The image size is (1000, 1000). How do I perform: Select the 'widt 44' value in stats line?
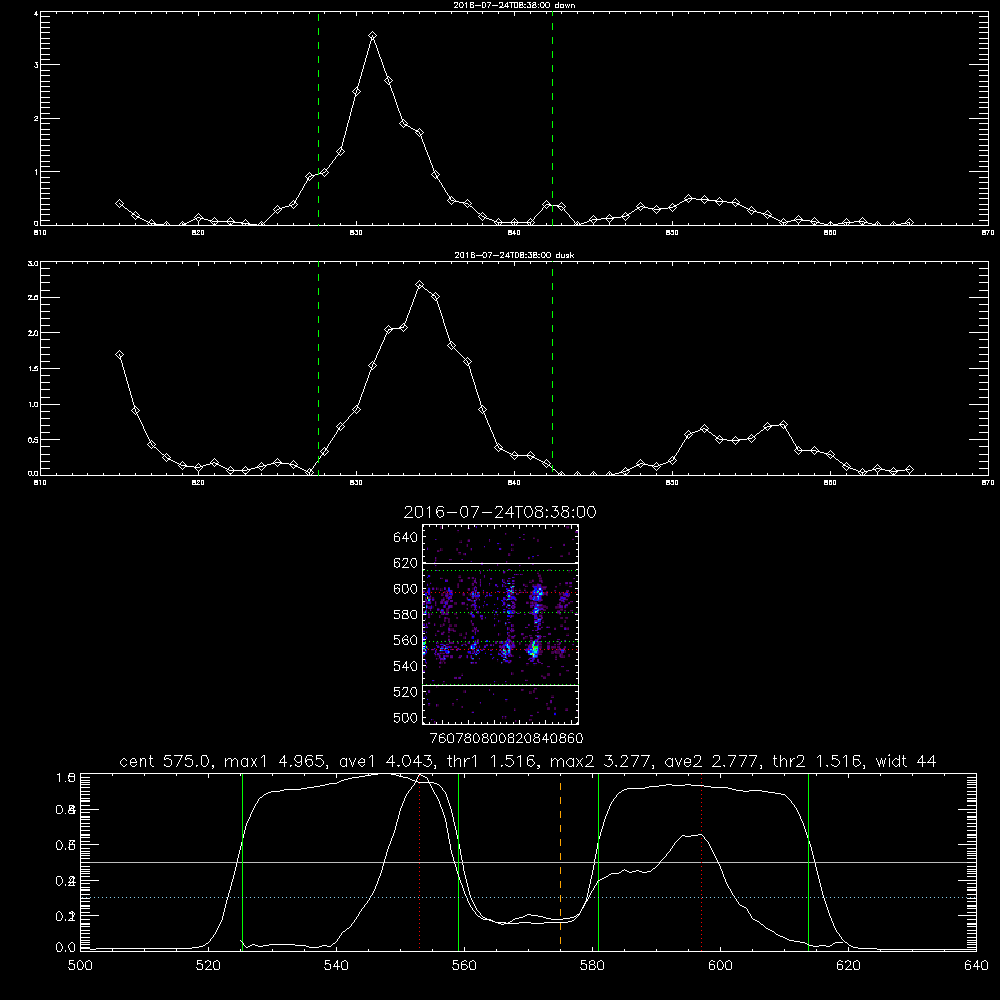point(906,761)
